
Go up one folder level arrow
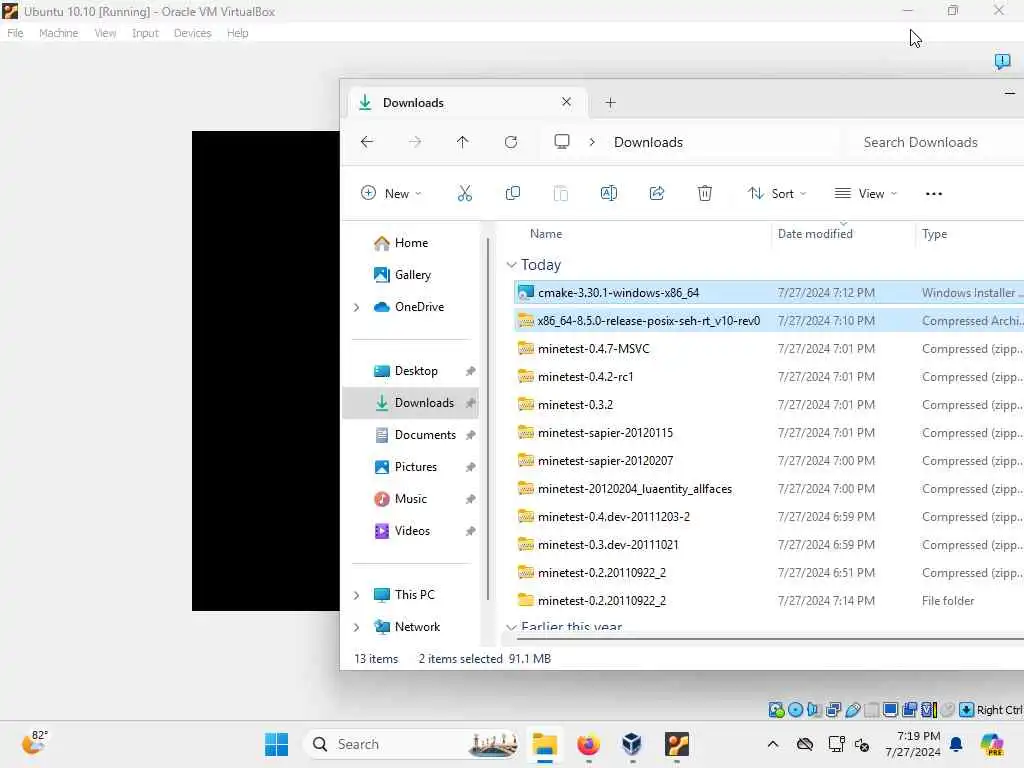point(462,142)
